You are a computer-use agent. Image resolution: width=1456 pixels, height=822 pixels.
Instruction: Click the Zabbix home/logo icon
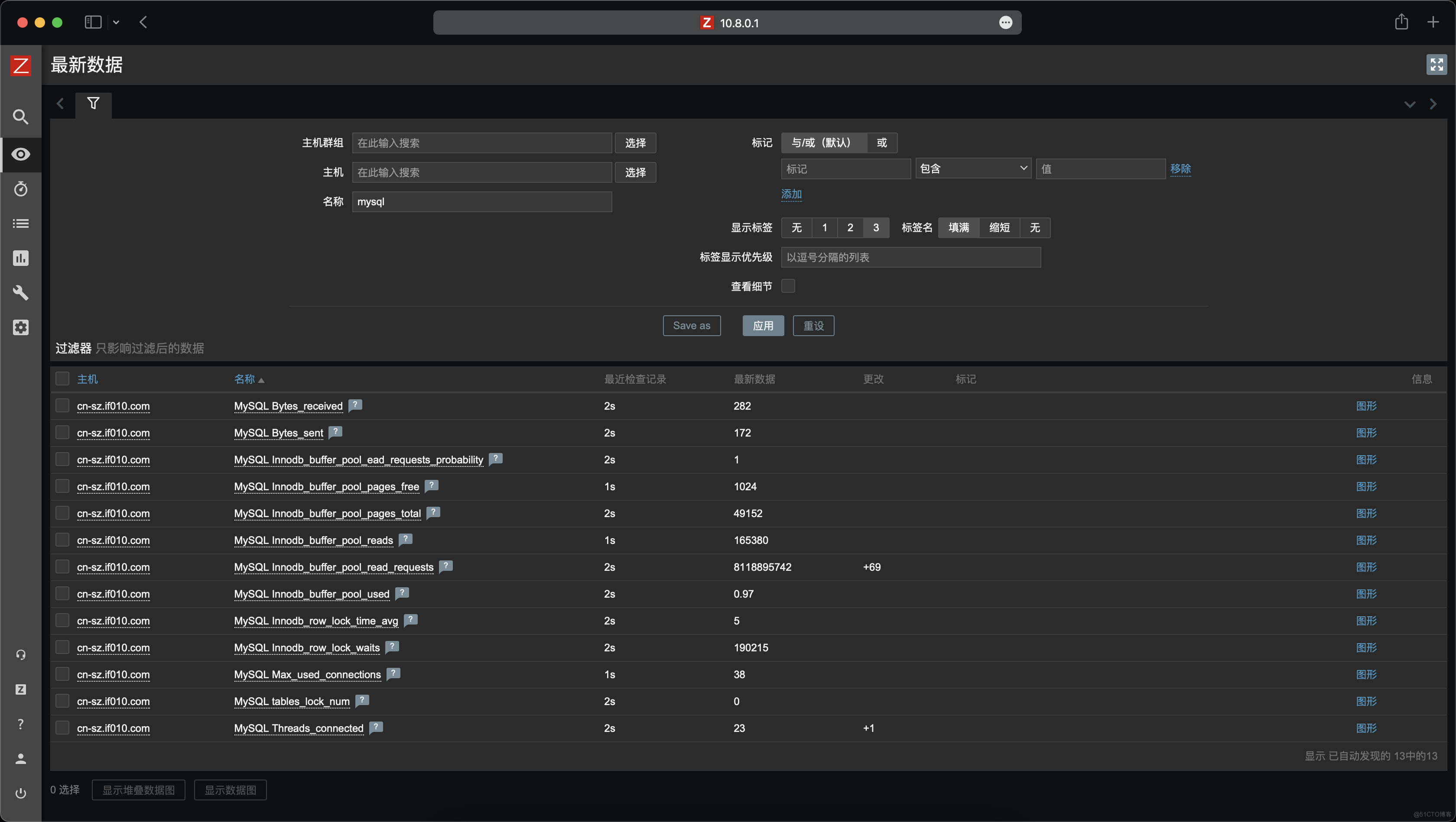[20, 66]
